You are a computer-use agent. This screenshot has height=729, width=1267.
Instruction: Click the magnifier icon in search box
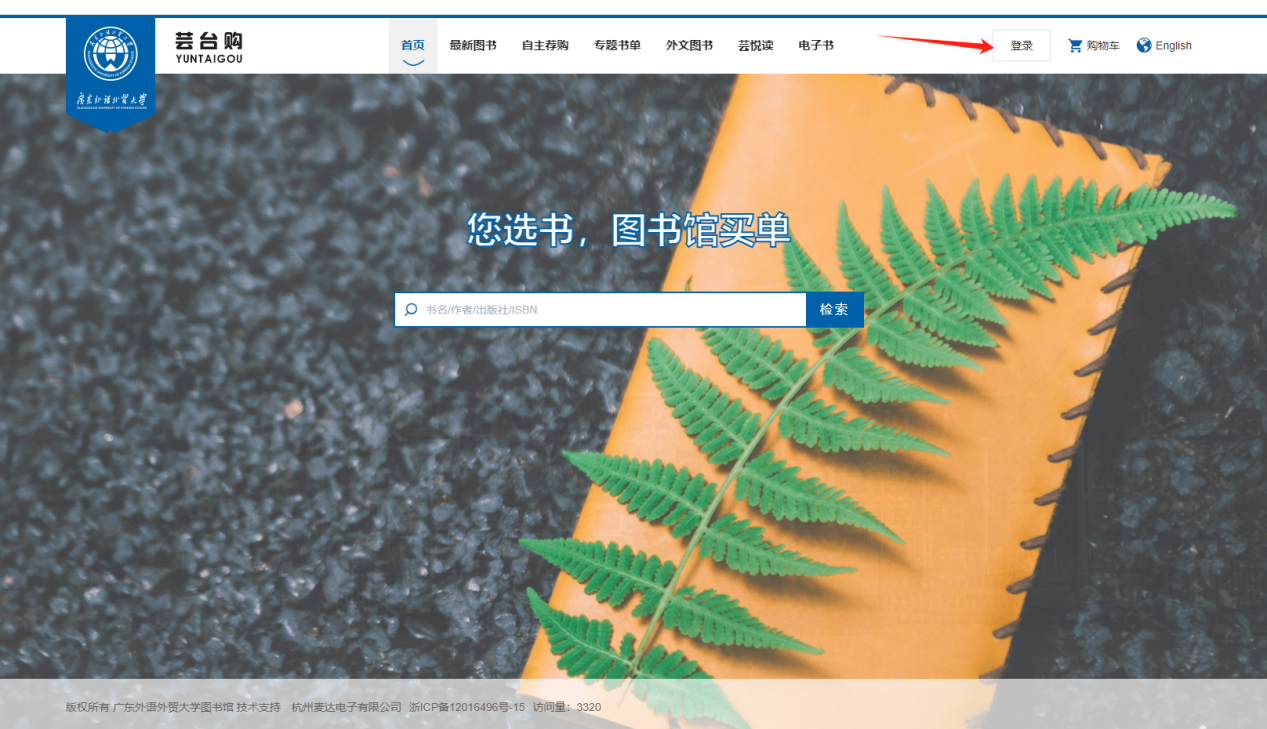(x=411, y=310)
